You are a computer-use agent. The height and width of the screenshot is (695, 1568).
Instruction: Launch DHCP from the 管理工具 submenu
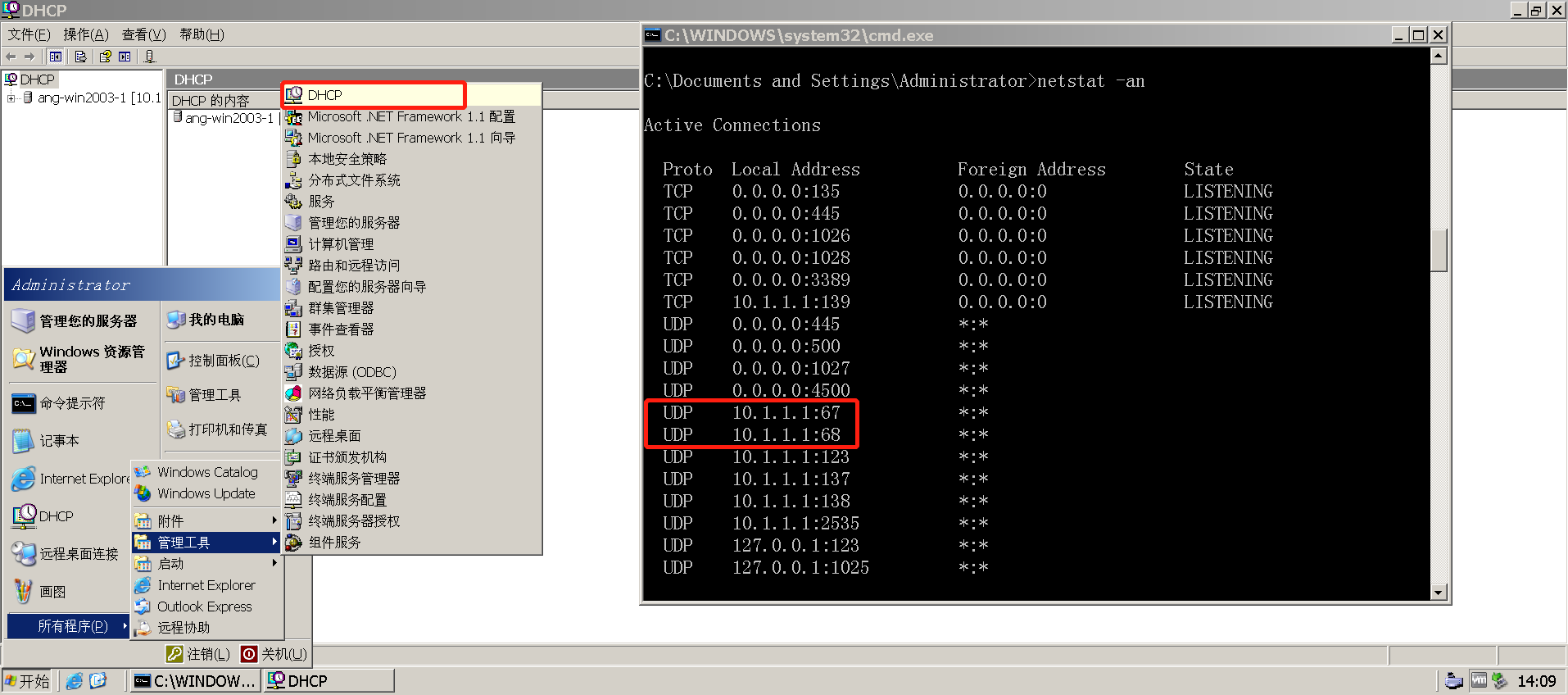[412, 95]
